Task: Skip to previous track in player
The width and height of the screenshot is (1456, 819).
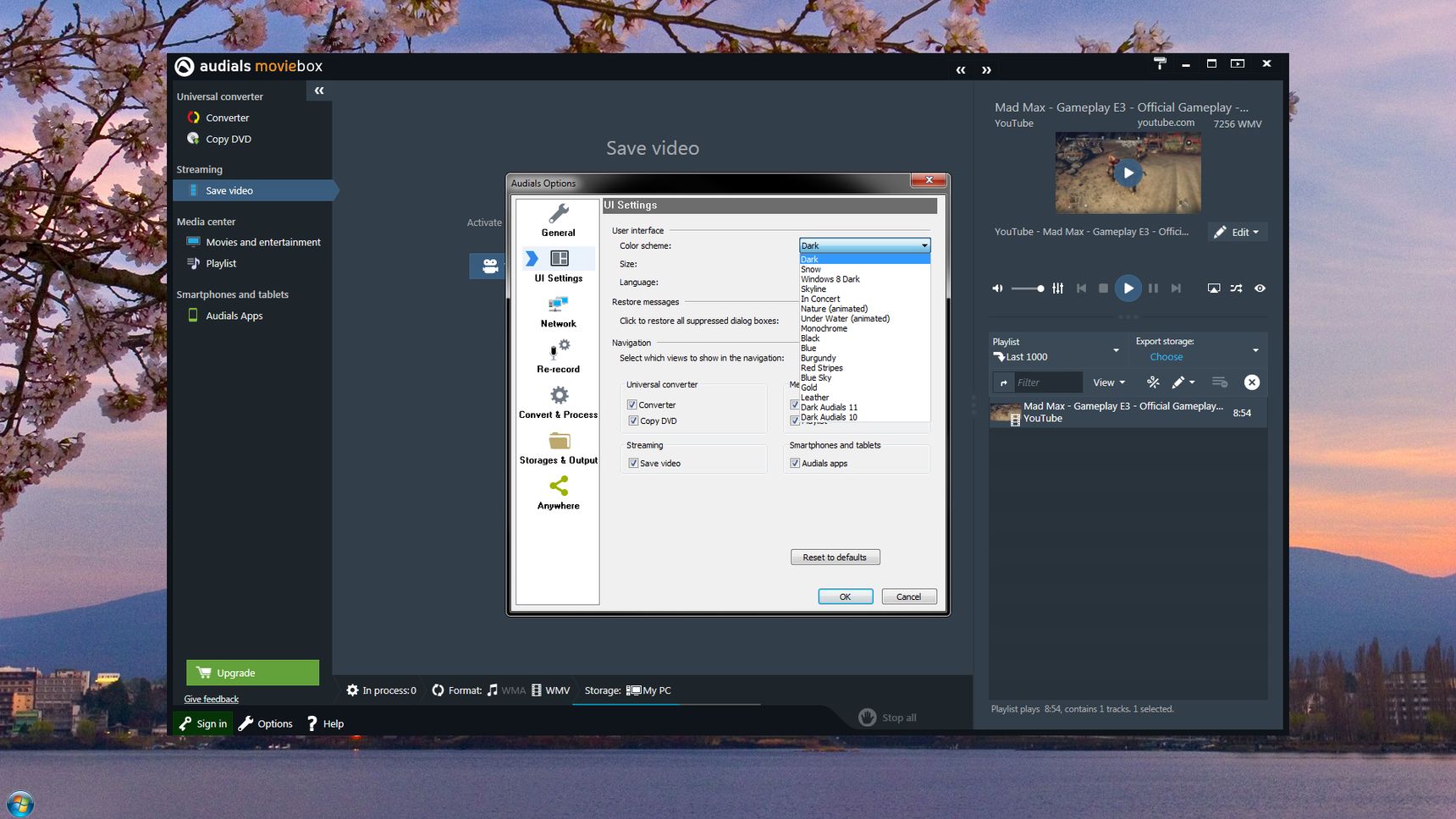Action: click(1081, 289)
